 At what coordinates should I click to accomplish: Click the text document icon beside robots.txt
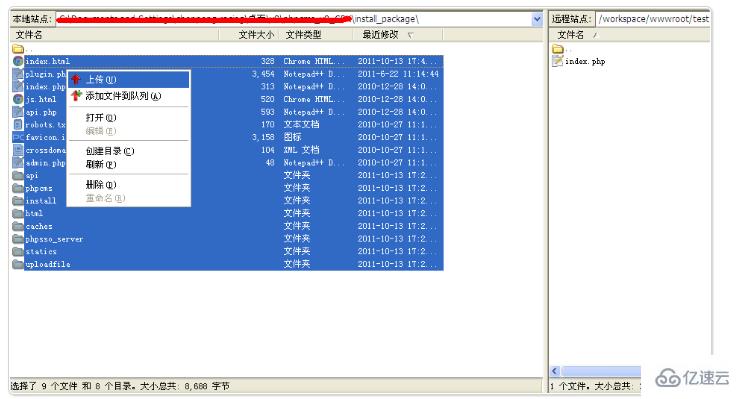click(18, 125)
